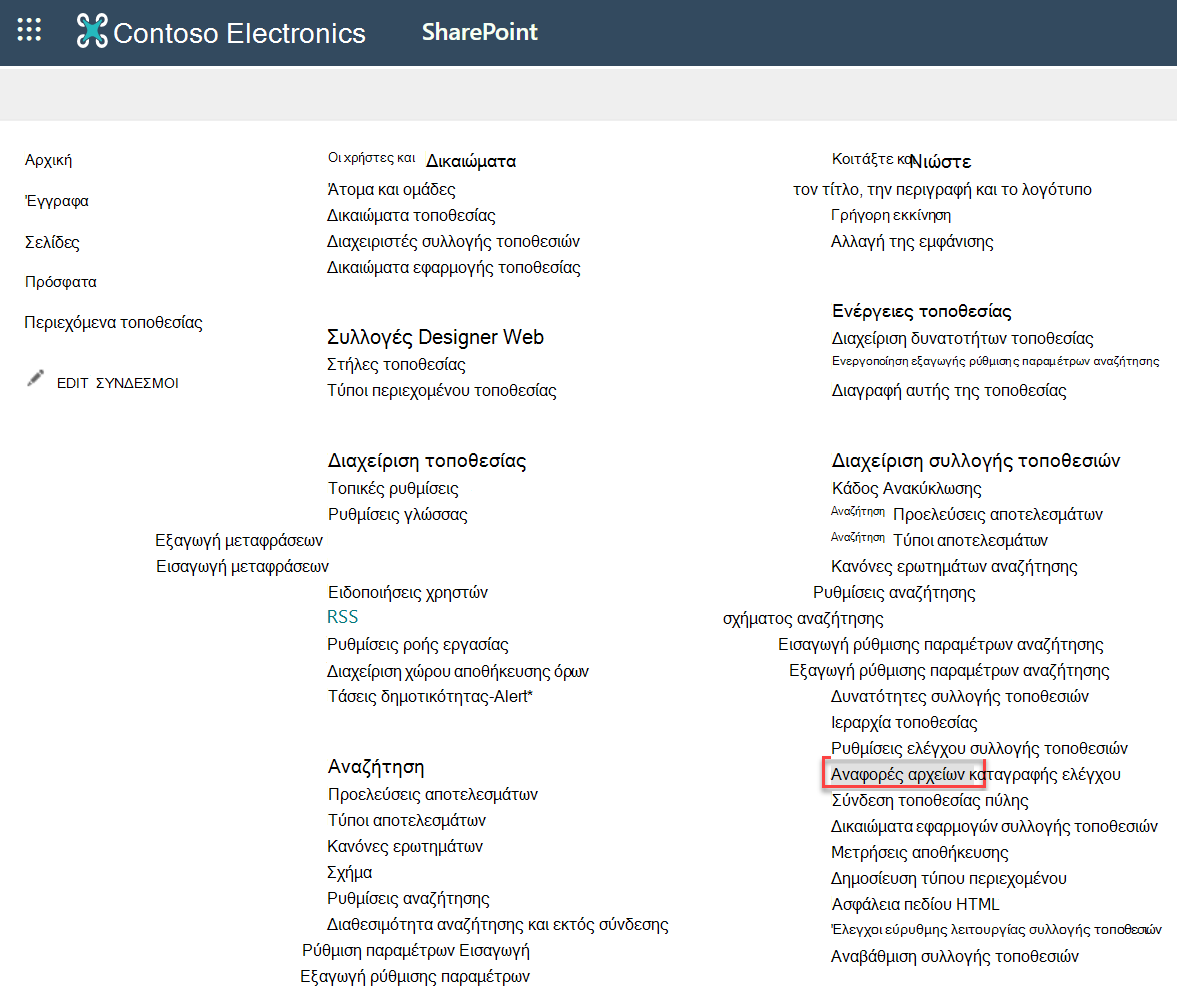Viewport: 1177px width, 992px height.
Task: Click Εισαγωγή μεταφράσεων link
Action: click(x=242, y=567)
